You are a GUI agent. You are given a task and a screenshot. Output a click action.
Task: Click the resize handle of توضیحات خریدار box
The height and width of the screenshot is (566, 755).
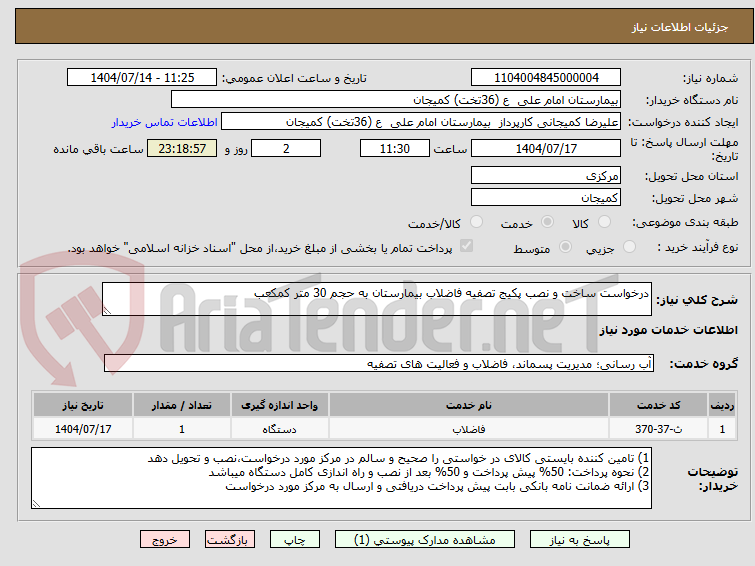pyautogui.click(x=36, y=503)
